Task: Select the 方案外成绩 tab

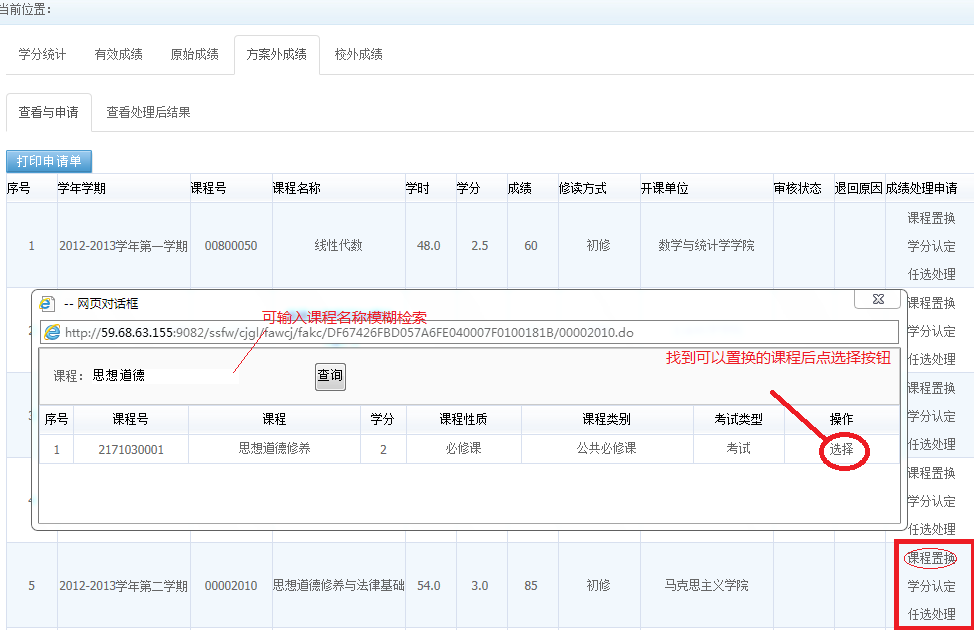Action: pos(277,54)
